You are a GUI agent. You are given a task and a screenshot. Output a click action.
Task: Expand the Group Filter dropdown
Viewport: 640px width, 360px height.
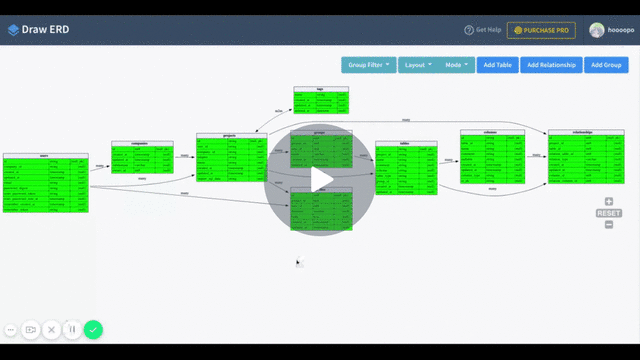[369, 65]
